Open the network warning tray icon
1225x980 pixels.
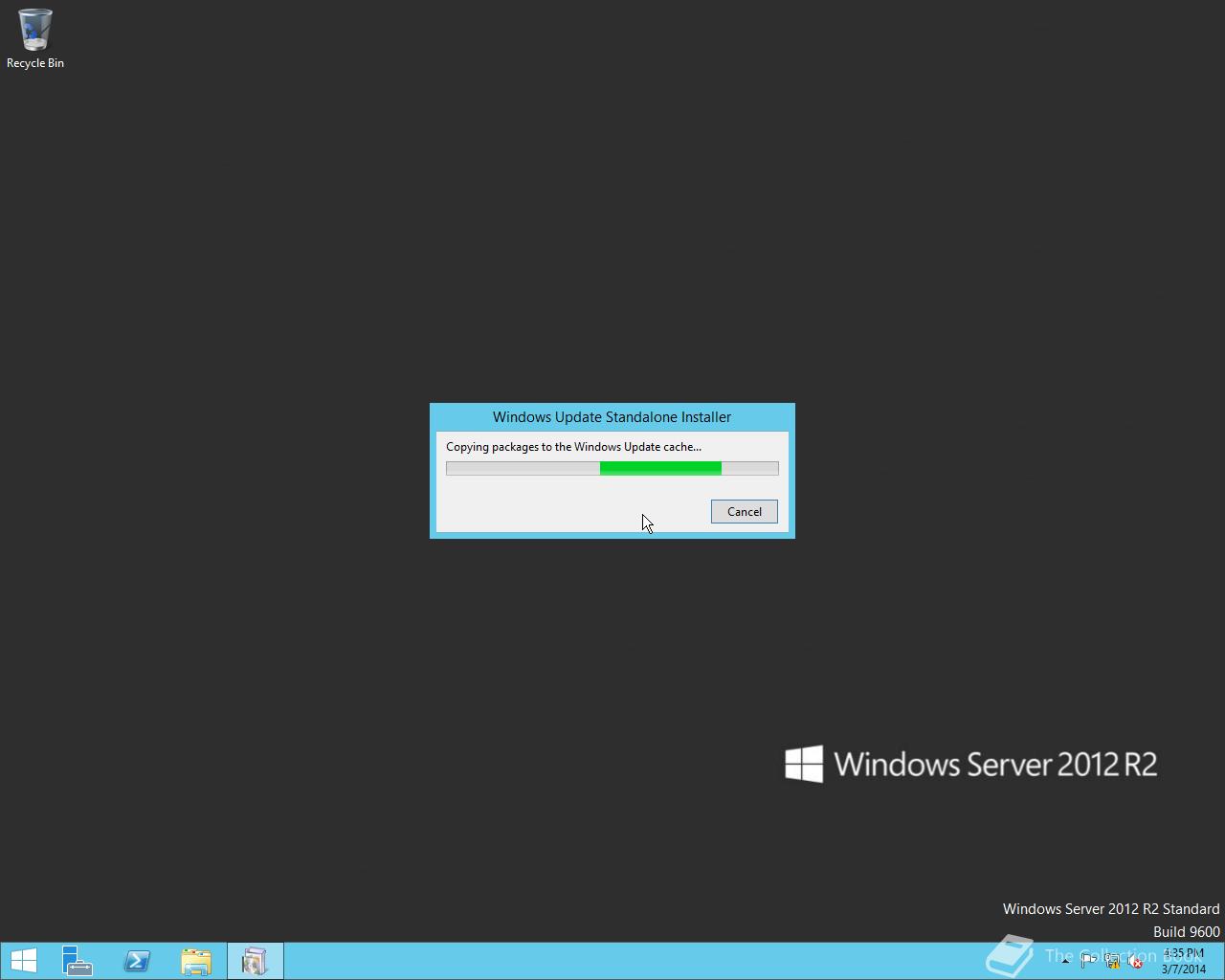coord(1112,962)
